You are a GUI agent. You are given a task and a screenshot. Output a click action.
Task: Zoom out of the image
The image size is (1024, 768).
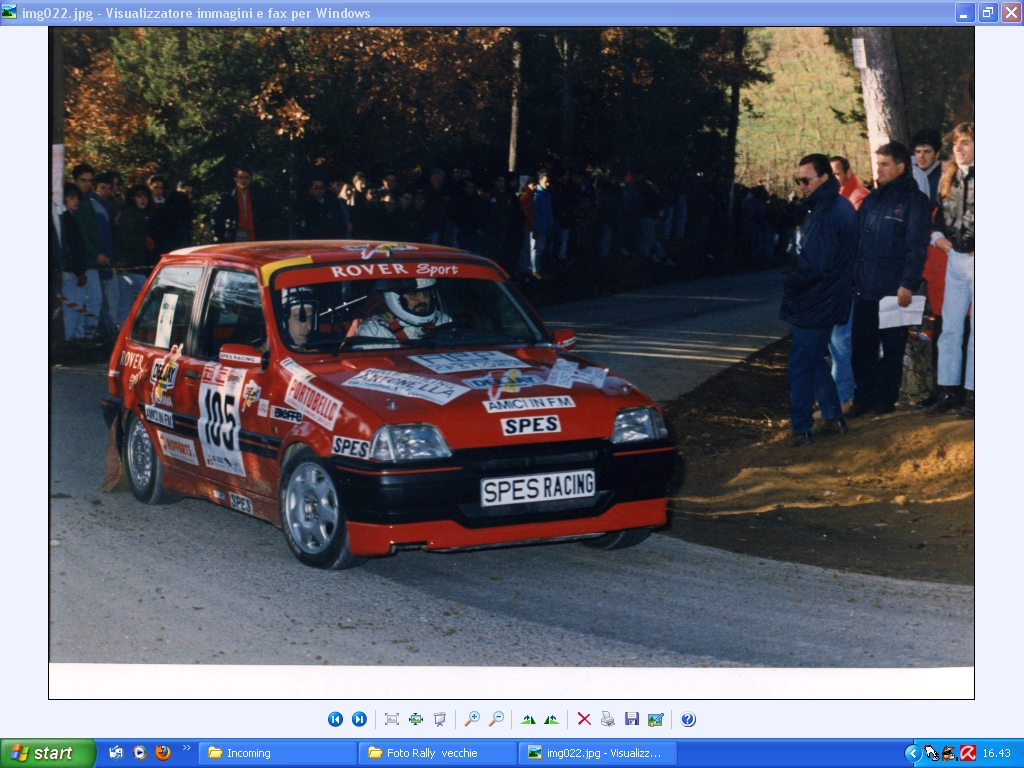point(496,719)
